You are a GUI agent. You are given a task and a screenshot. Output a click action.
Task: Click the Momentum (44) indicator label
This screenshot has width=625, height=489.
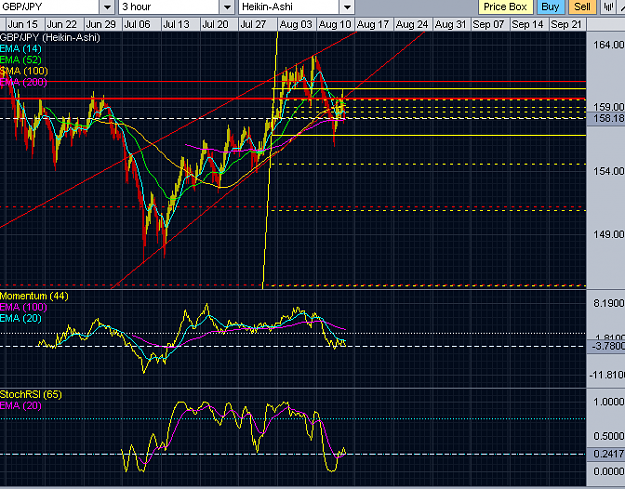pyautogui.click(x=34, y=296)
